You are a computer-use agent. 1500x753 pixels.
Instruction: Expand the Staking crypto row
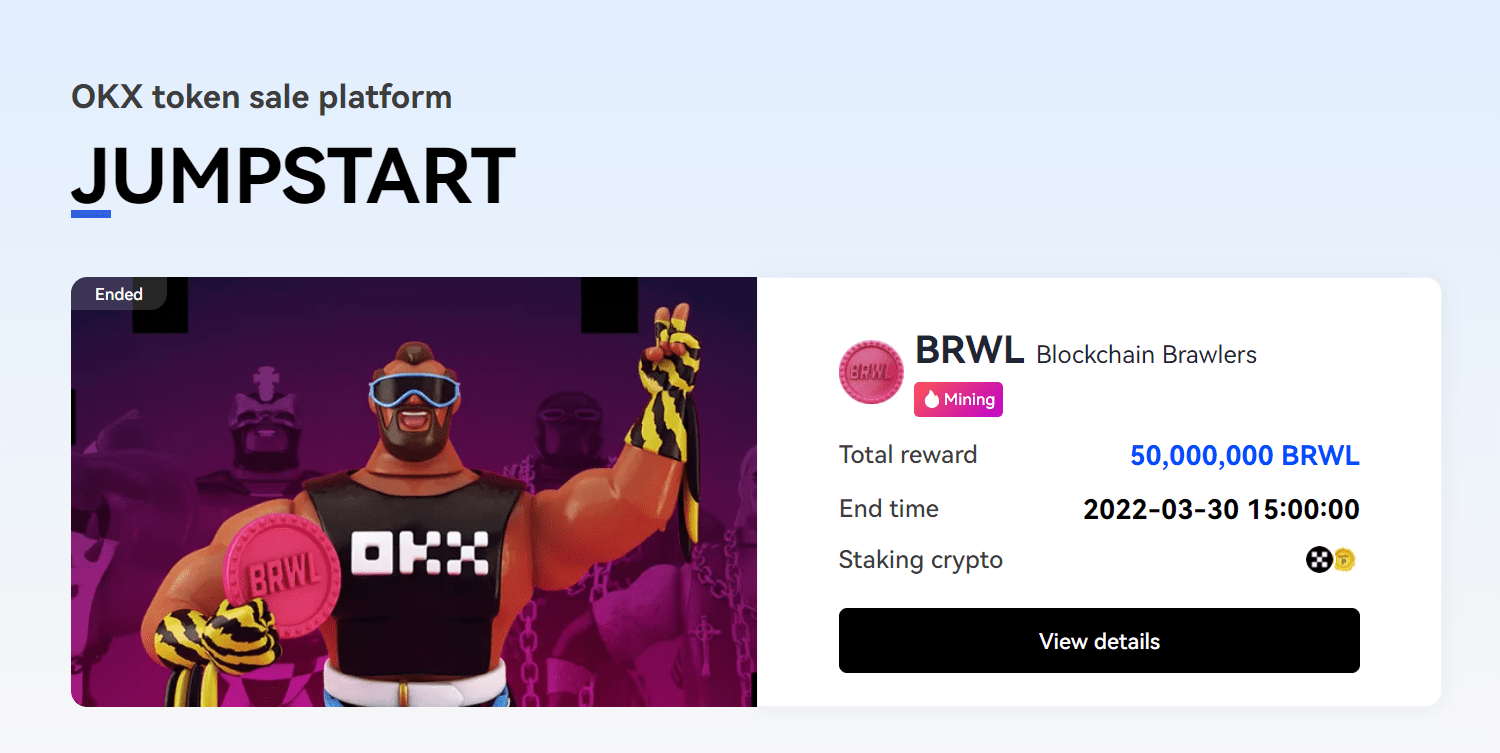920,560
